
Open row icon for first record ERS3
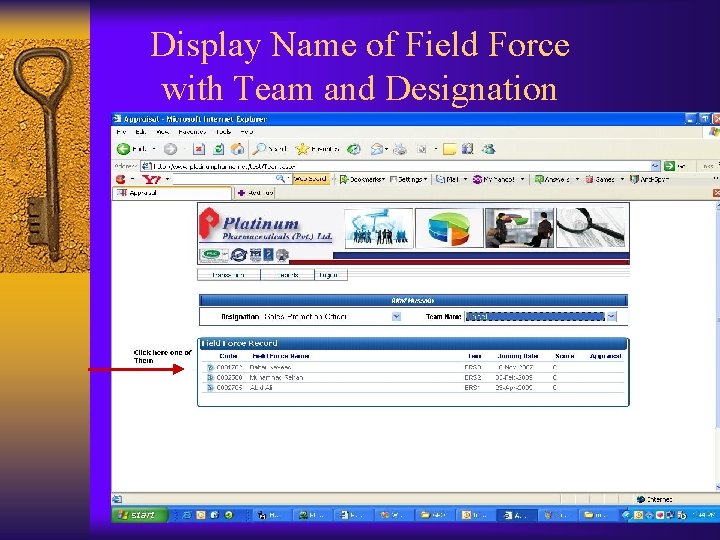tap(210, 367)
